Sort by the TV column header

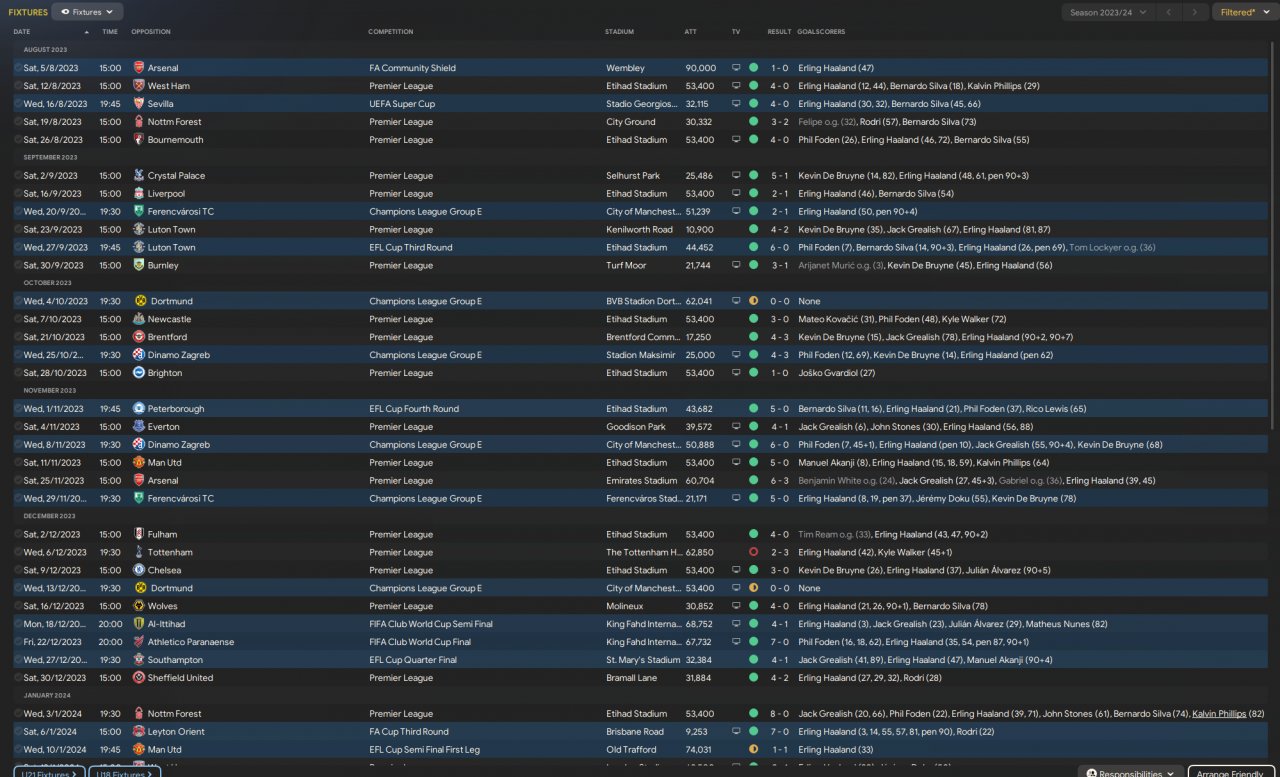[x=736, y=31]
